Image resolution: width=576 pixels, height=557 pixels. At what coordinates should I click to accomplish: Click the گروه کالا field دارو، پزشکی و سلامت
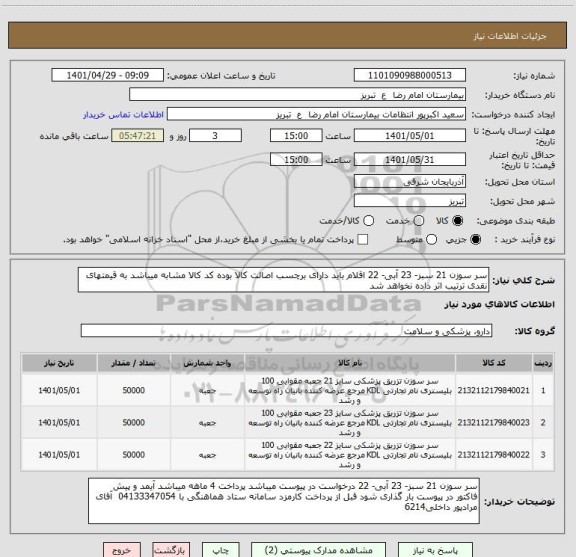tap(286, 331)
